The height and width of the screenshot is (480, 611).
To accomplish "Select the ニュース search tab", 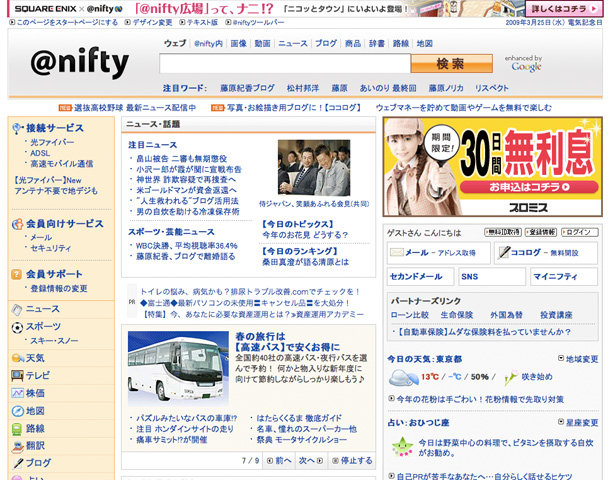I will coord(293,44).
